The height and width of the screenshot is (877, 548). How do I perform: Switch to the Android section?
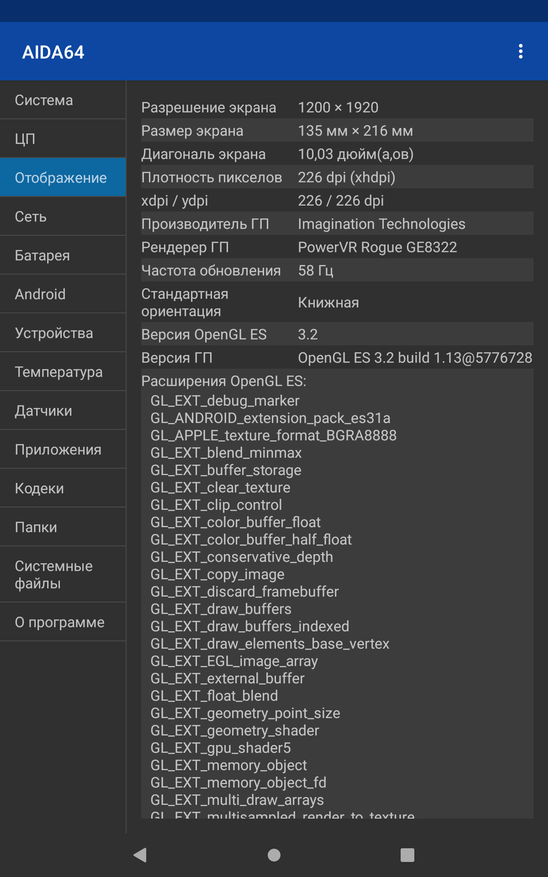pos(63,294)
